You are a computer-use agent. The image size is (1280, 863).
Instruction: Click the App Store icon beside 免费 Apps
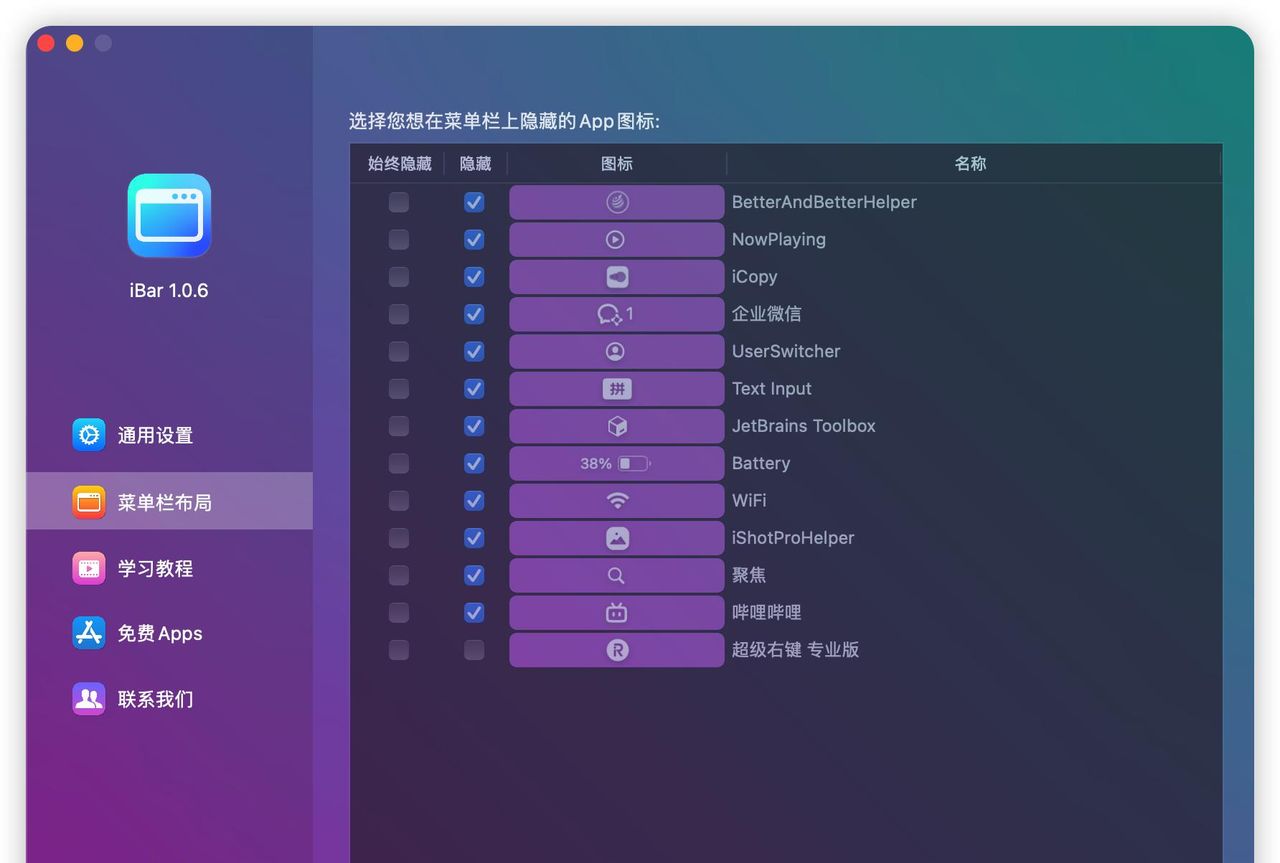point(89,633)
